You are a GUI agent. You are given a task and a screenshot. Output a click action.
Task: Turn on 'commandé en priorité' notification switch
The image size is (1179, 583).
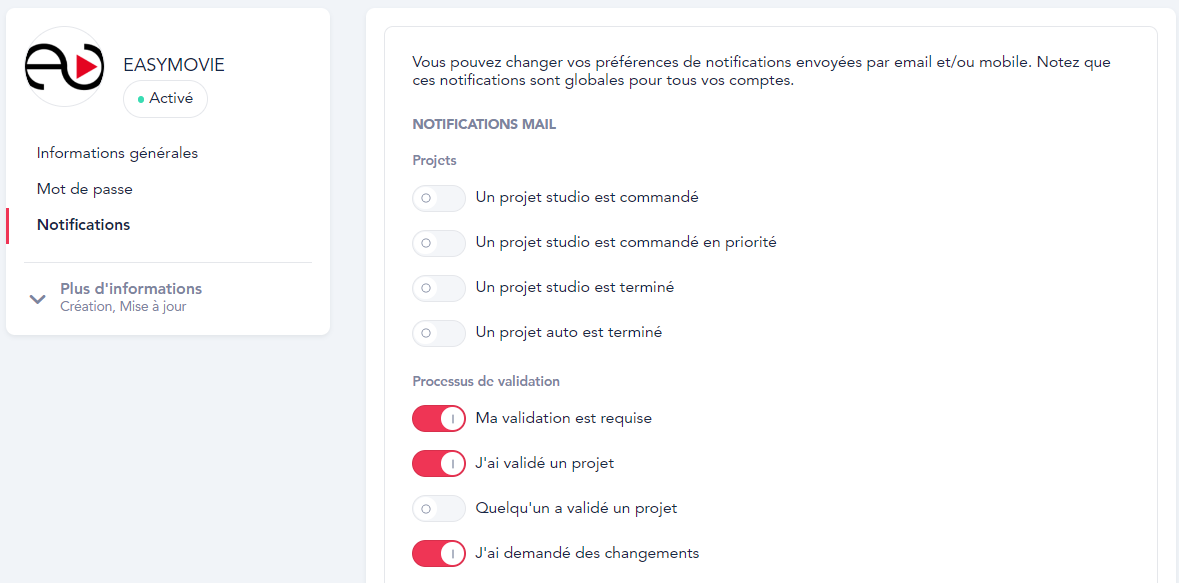439,243
